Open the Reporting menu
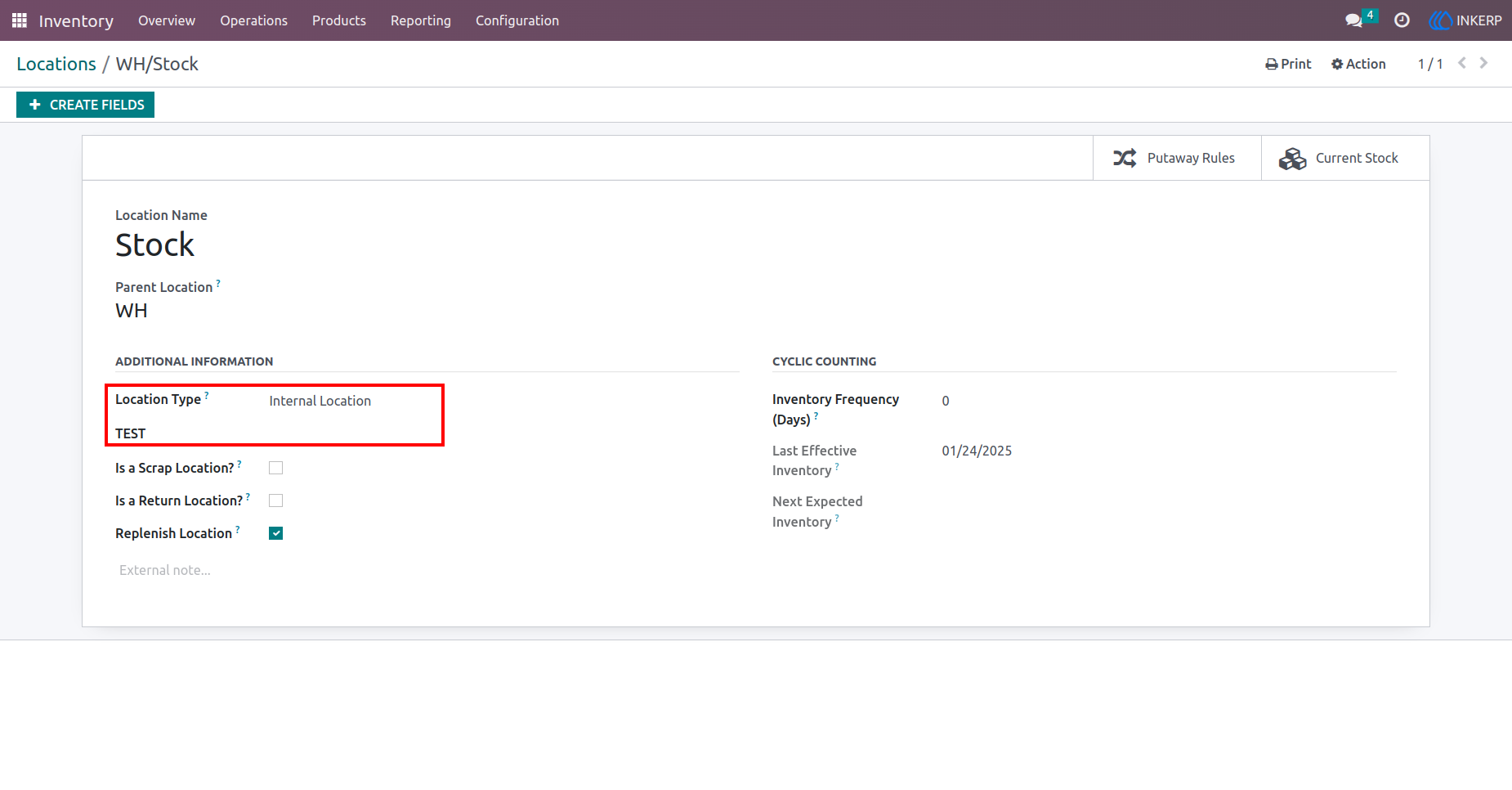The width and height of the screenshot is (1512, 790). pyautogui.click(x=421, y=20)
